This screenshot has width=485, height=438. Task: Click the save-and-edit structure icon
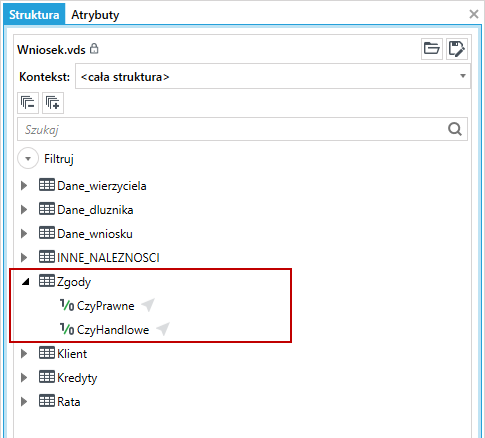pos(457,49)
